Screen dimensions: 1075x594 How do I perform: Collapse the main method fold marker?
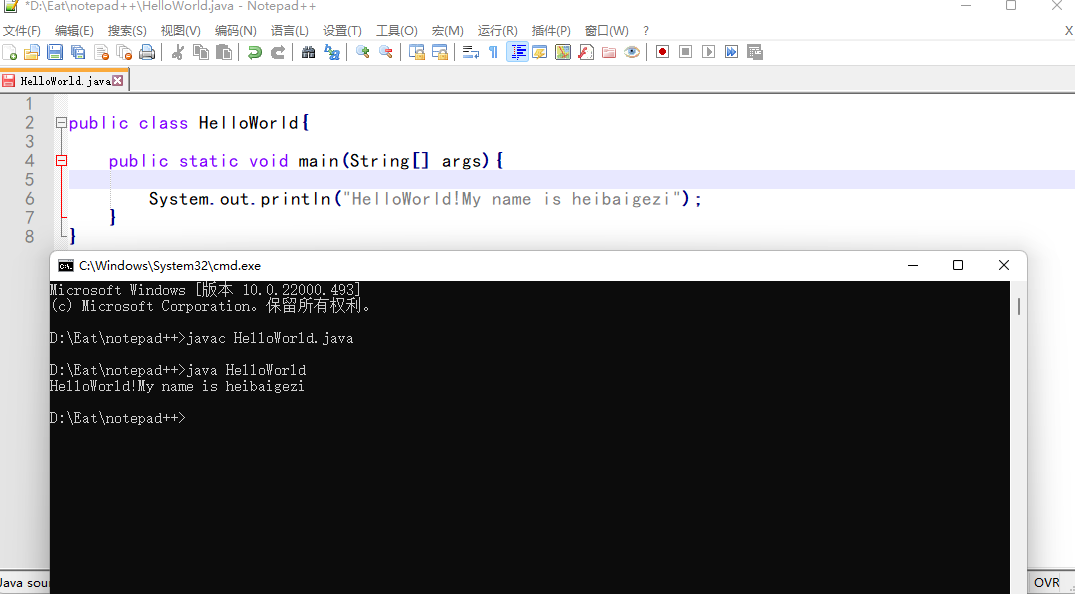[61, 160]
